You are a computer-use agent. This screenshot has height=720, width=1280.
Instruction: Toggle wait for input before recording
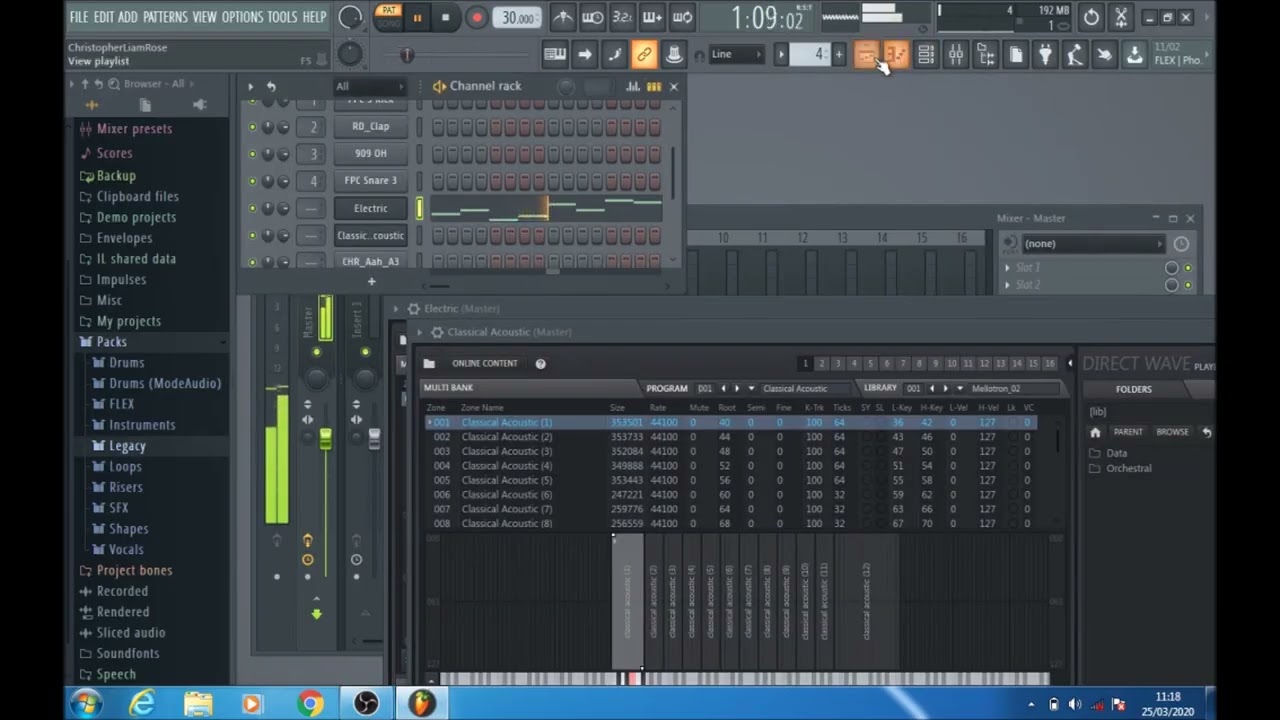tap(593, 17)
